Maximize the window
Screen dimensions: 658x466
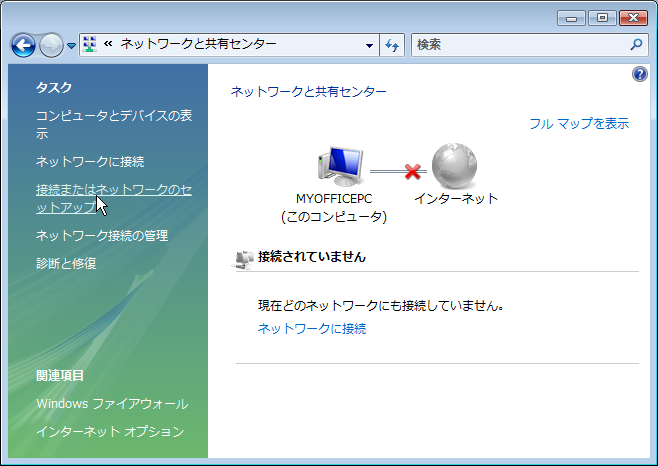(602, 18)
